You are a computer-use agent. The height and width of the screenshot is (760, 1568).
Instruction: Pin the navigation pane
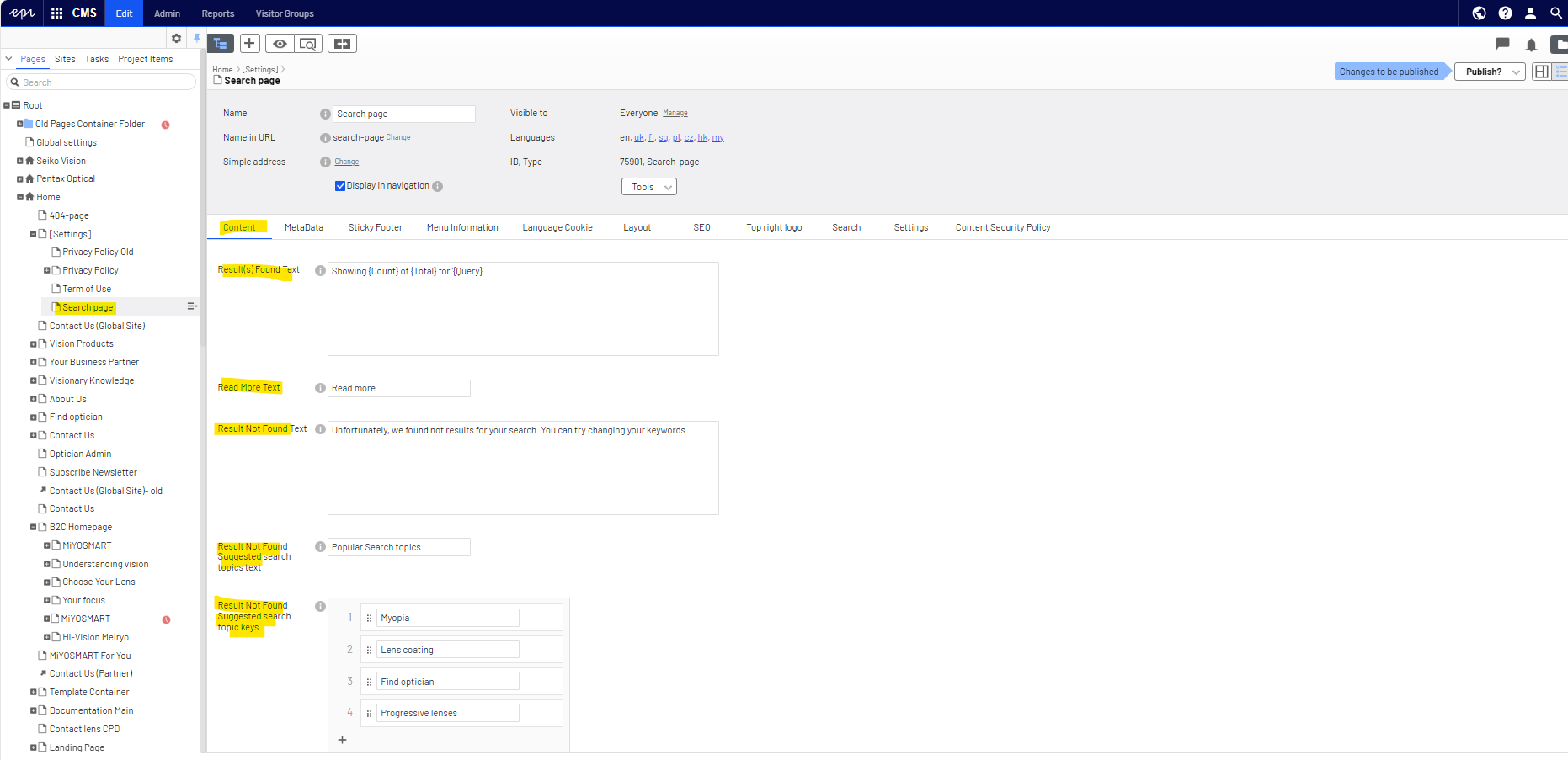[x=197, y=38]
